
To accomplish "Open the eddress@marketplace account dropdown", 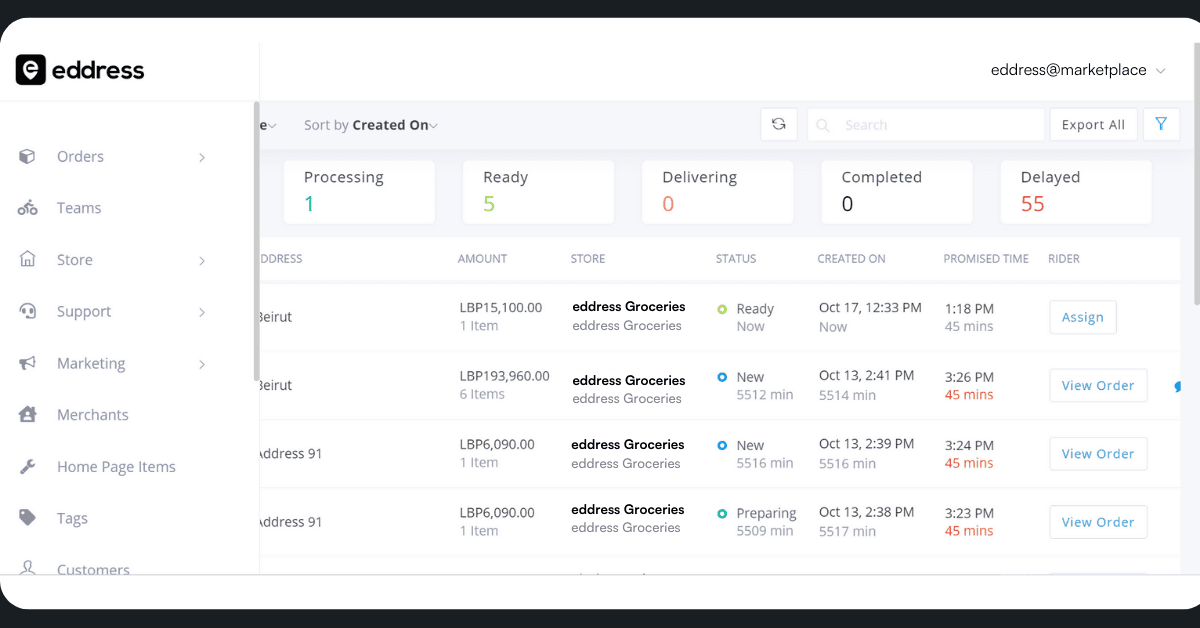I will [x=1078, y=70].
